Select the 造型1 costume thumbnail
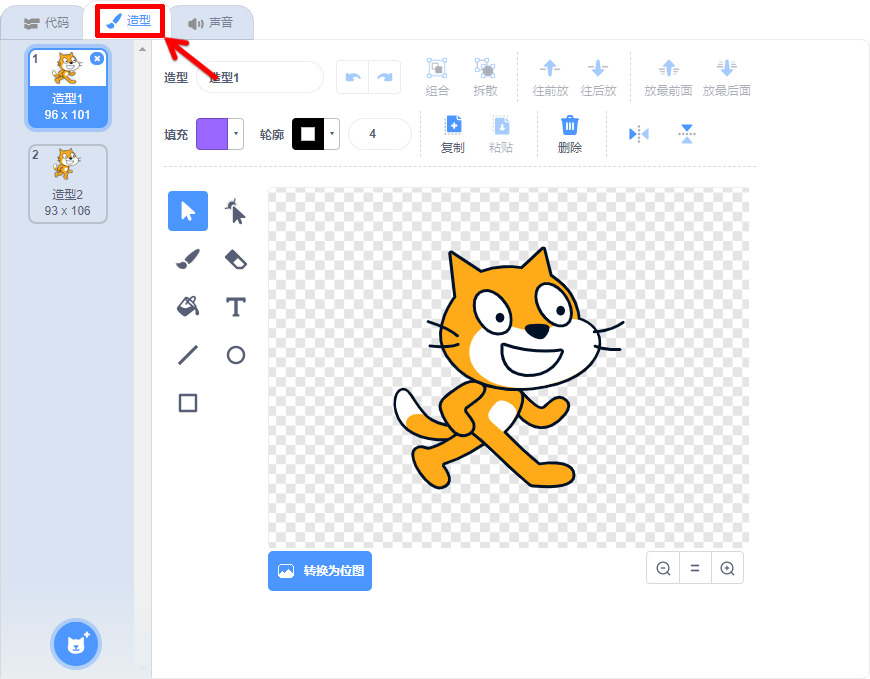 (x=68, y=89)
